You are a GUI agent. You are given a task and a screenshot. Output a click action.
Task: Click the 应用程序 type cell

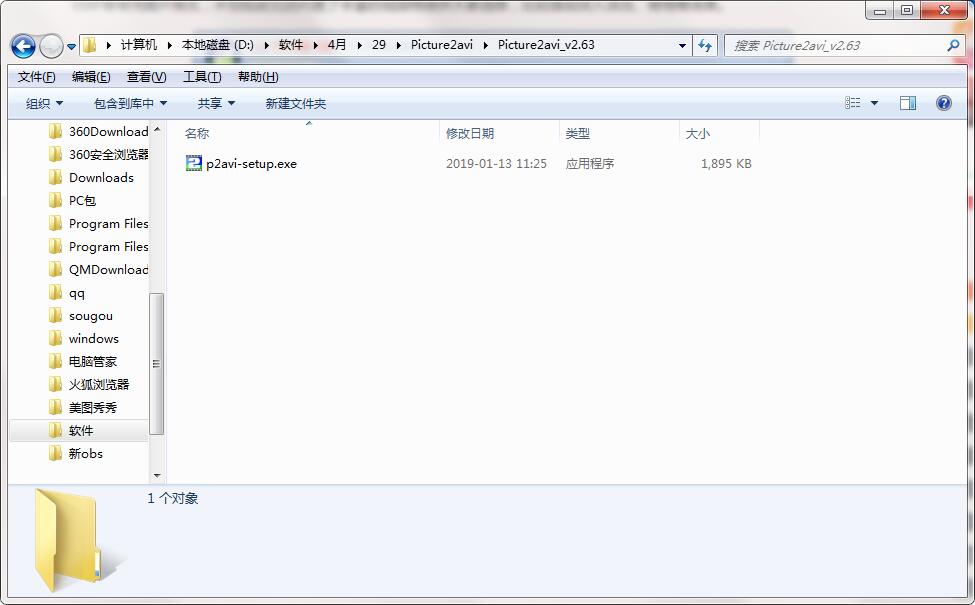point(589,164)
